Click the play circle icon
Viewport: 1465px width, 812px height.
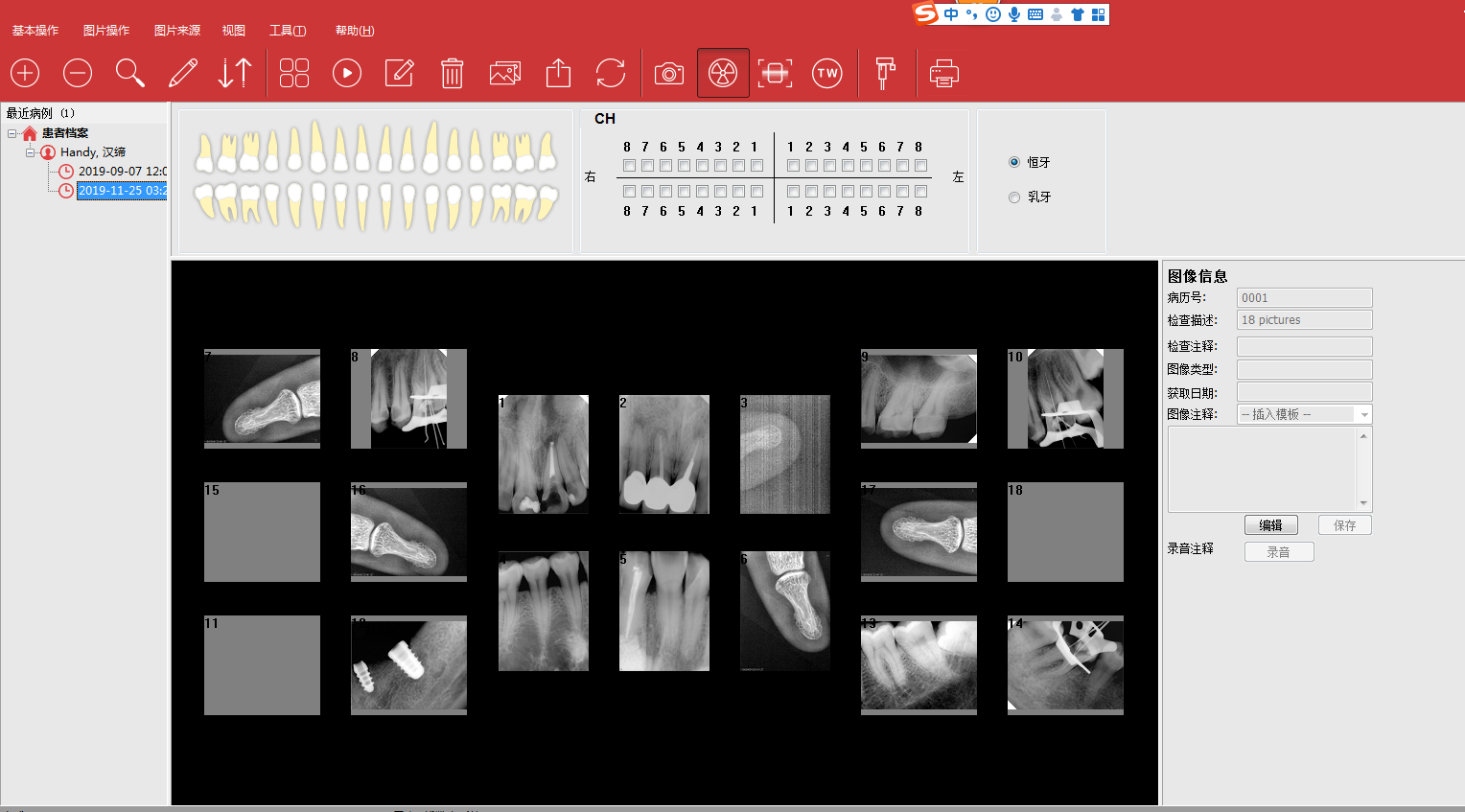[347, 73]
